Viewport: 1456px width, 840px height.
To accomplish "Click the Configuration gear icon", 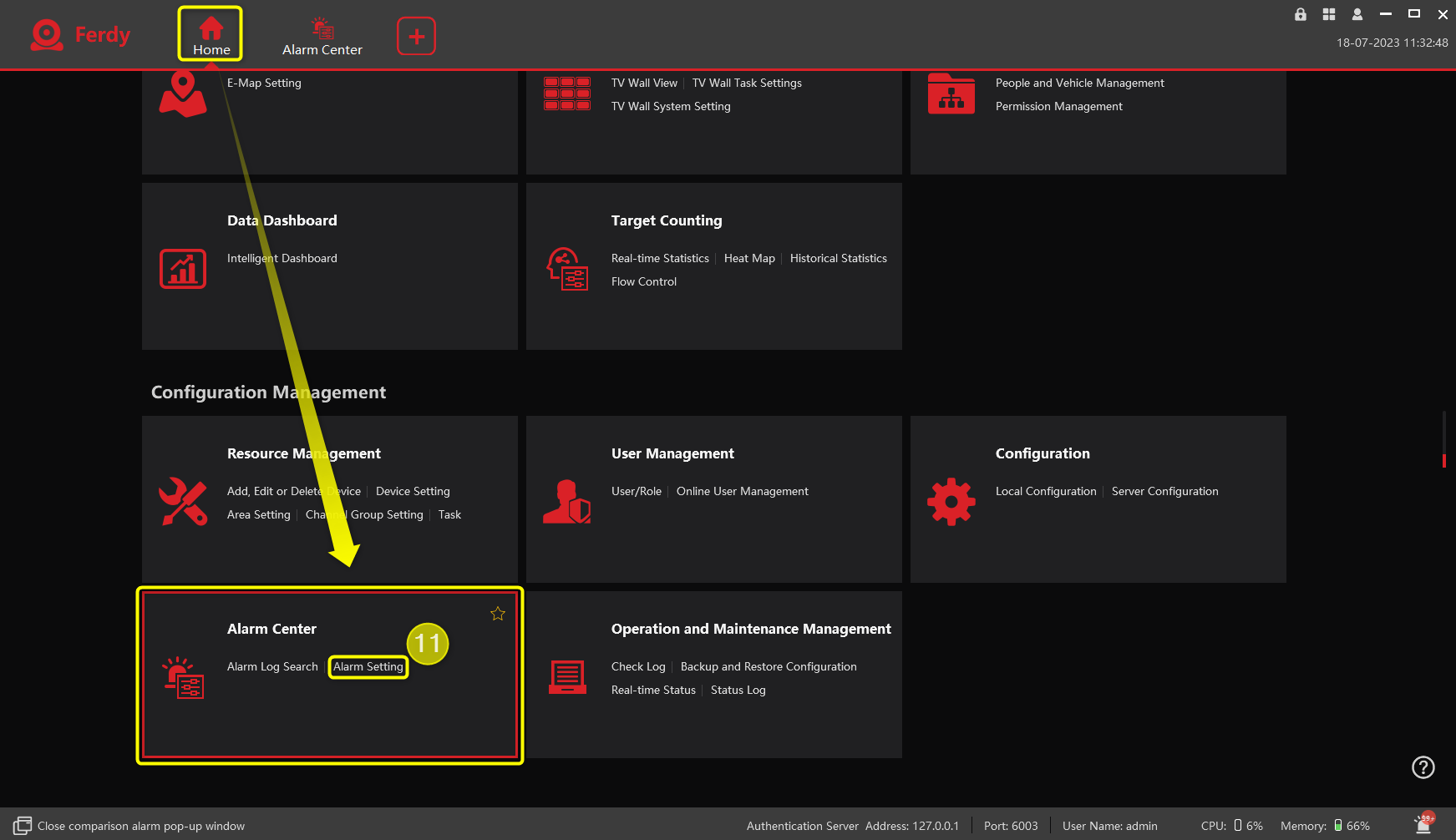I will [951, 501].
